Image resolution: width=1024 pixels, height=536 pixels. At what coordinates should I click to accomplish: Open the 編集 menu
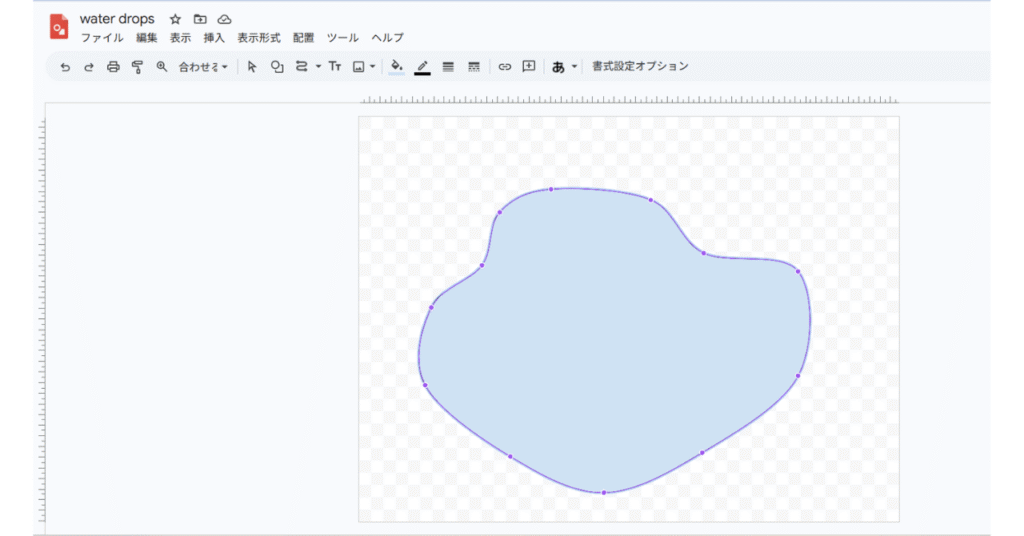click(x=146, y=38)
